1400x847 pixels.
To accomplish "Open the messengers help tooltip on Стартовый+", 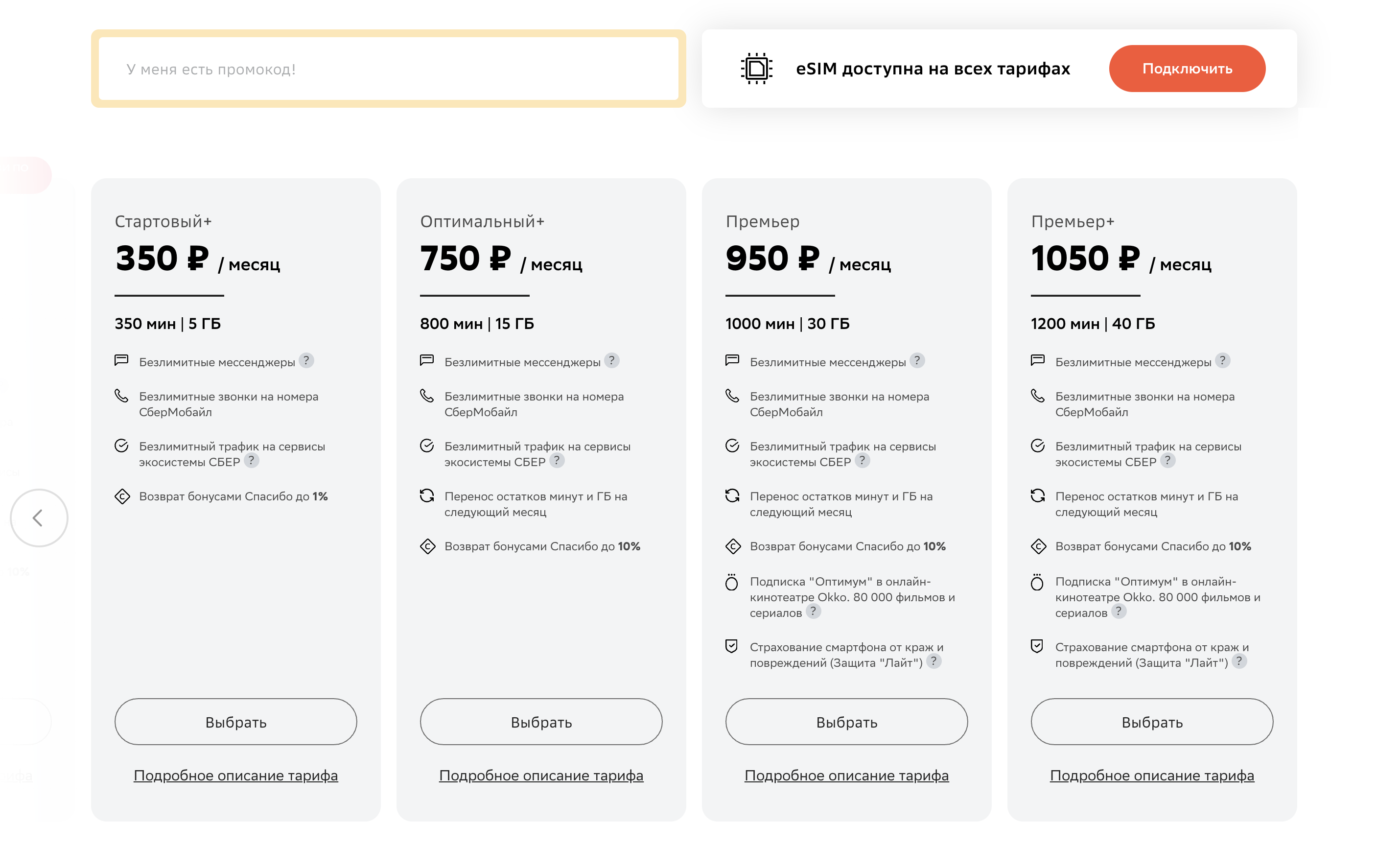I will pyautogui.click(x=306, y=360).
